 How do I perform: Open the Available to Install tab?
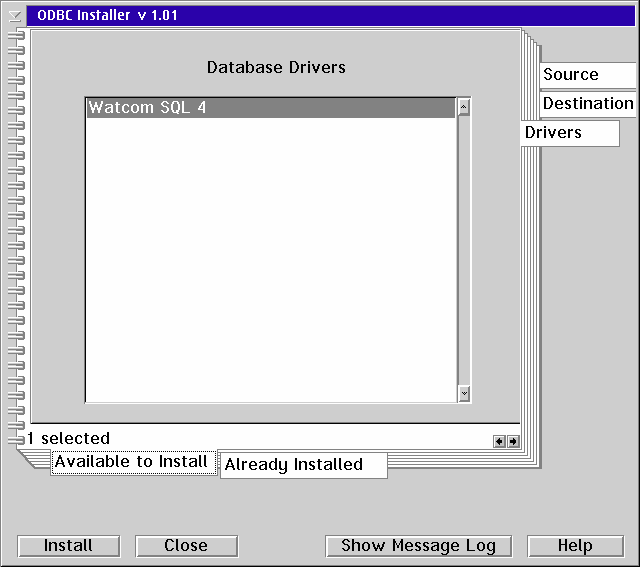[133, 462]
